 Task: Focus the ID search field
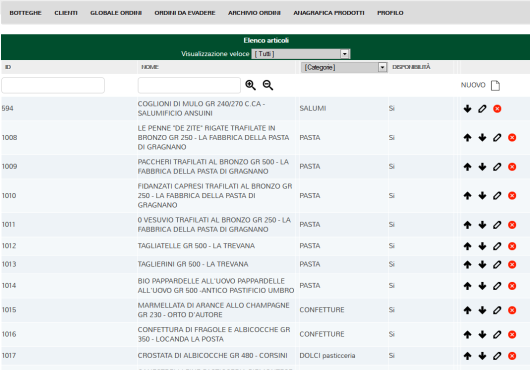tap(53, 85)
